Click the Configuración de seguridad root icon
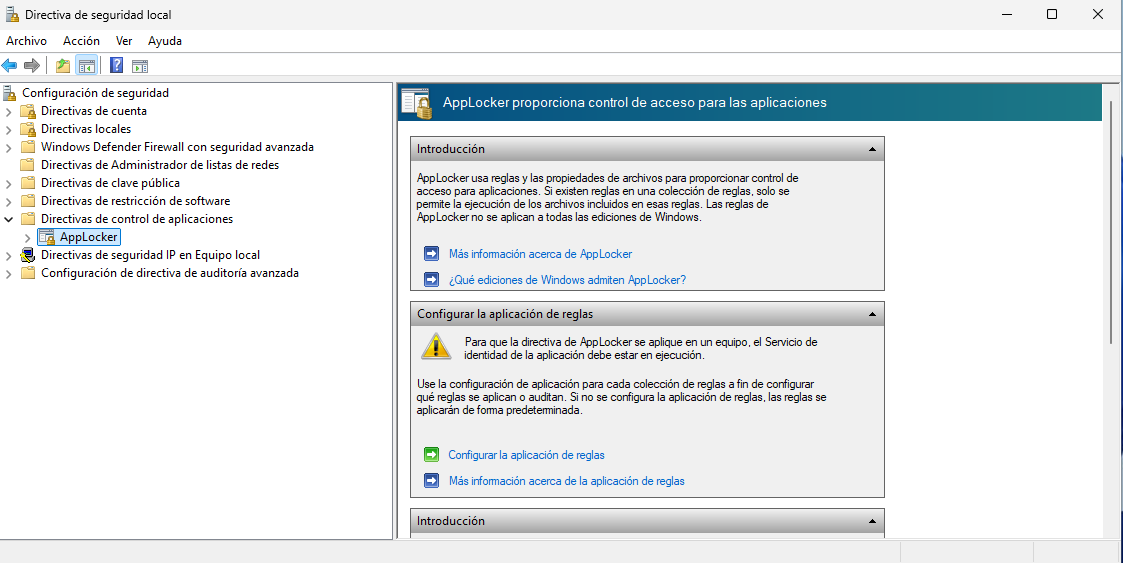 [x=10, y=93]
